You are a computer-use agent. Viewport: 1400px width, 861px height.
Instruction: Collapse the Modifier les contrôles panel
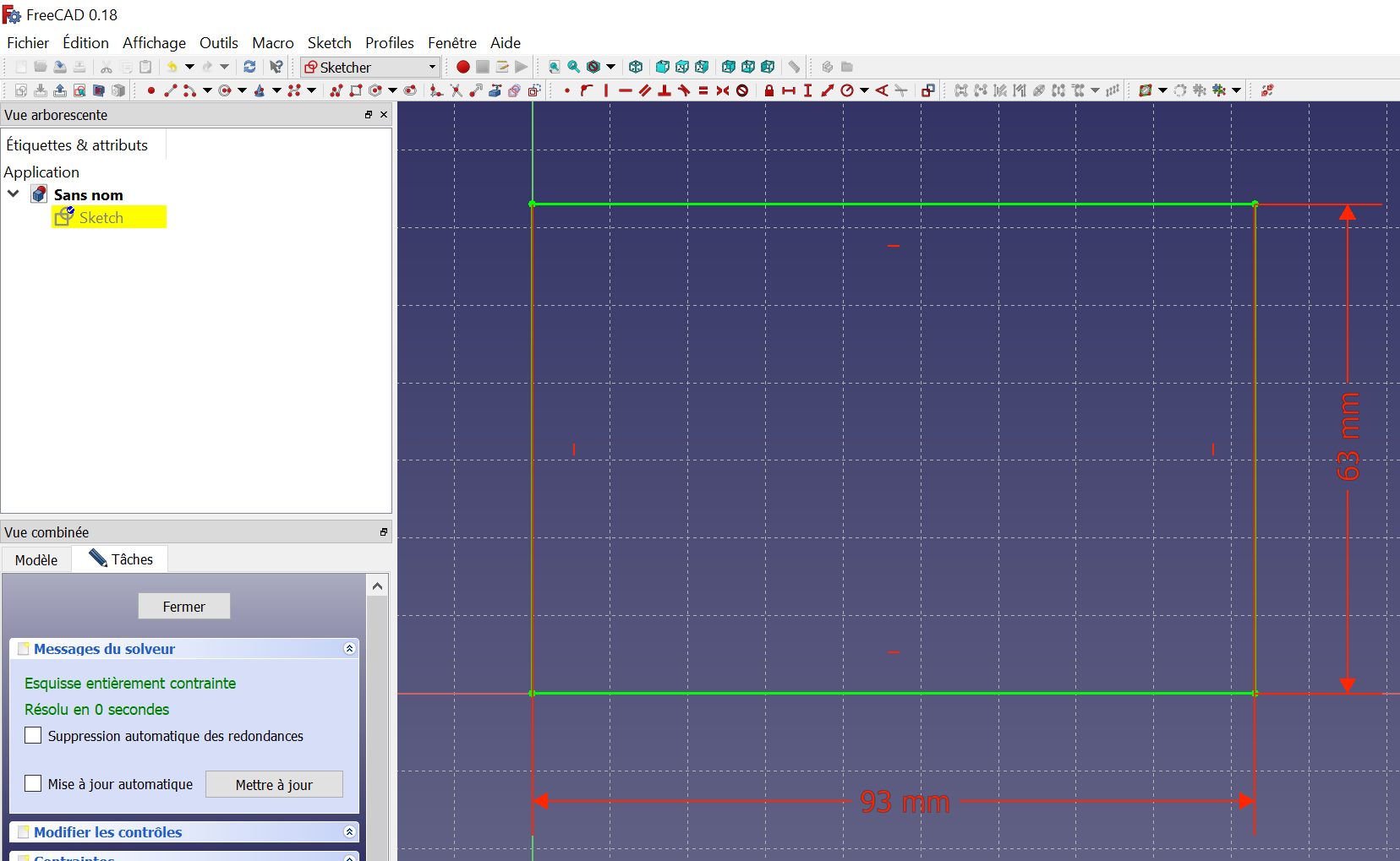(349, 831)
